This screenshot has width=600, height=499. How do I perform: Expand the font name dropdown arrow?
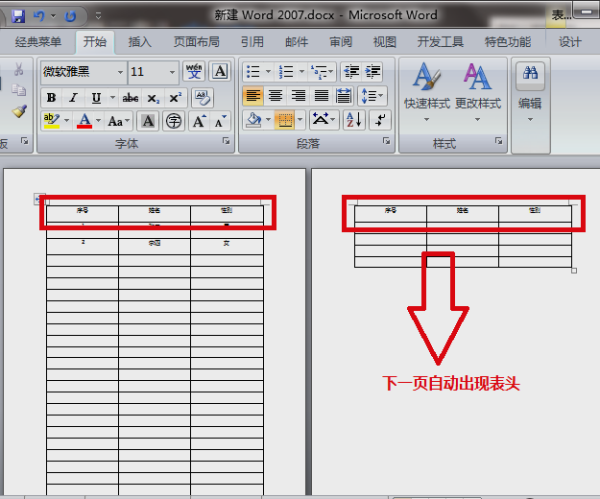click(x=120, y=72)
